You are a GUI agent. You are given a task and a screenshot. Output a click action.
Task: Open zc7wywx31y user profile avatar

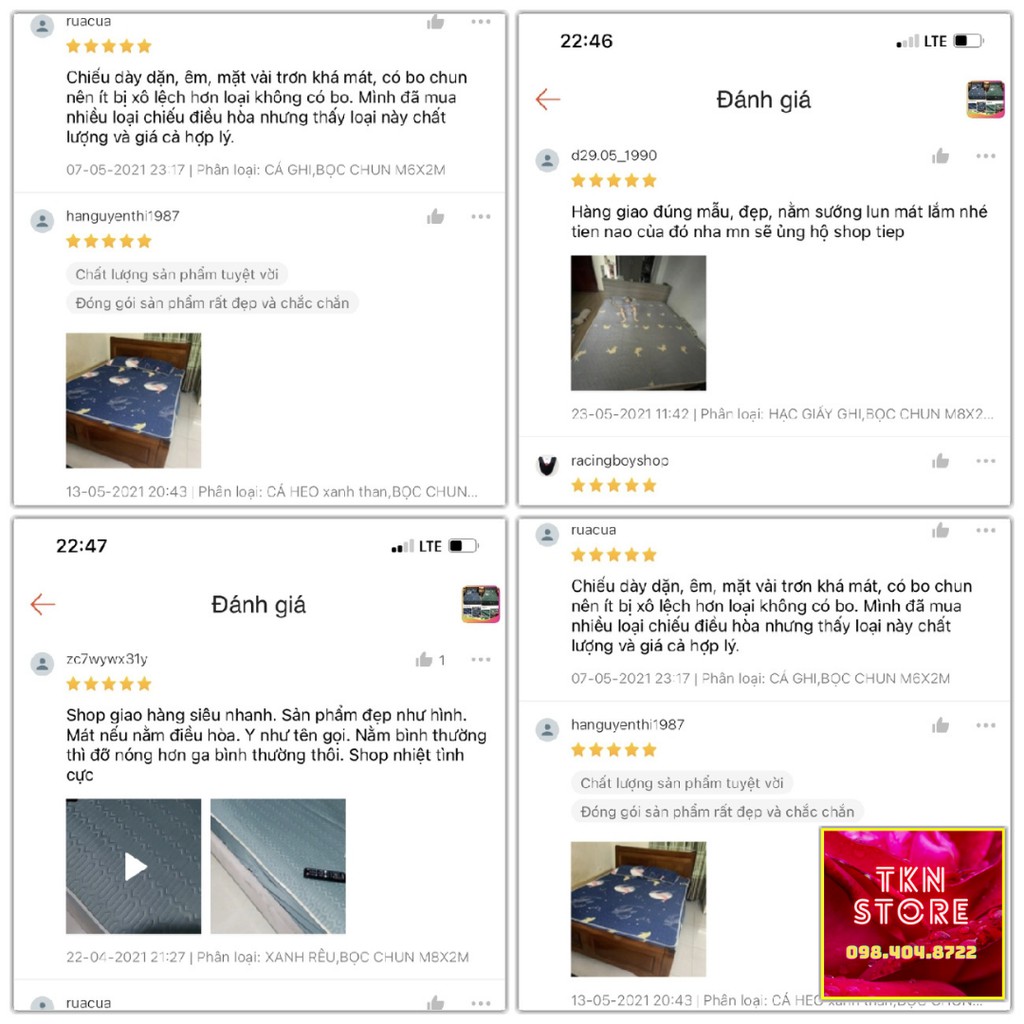42,664
